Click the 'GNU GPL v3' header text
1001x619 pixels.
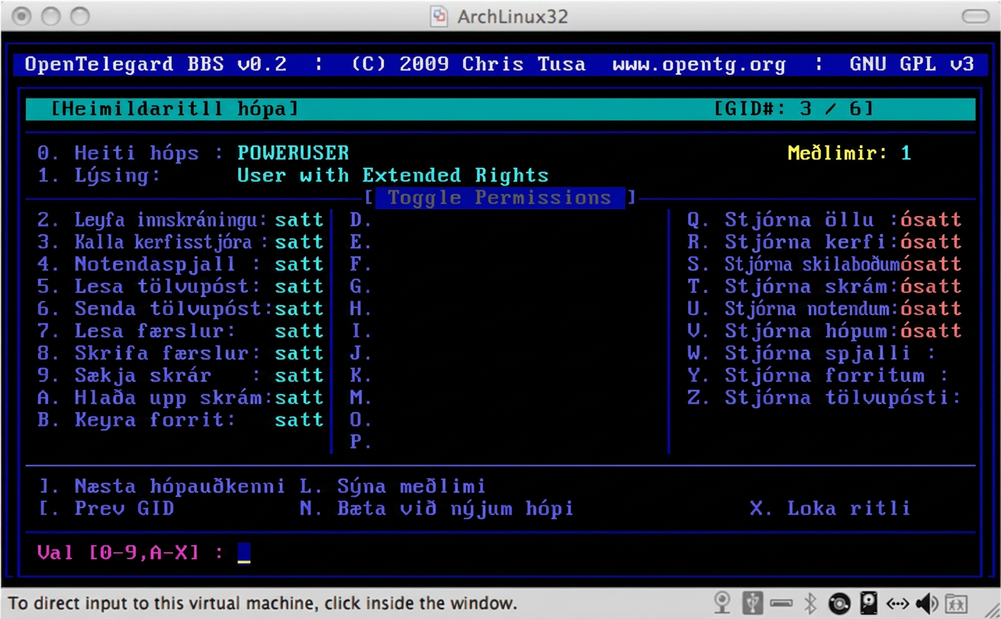tap(912, 64)
